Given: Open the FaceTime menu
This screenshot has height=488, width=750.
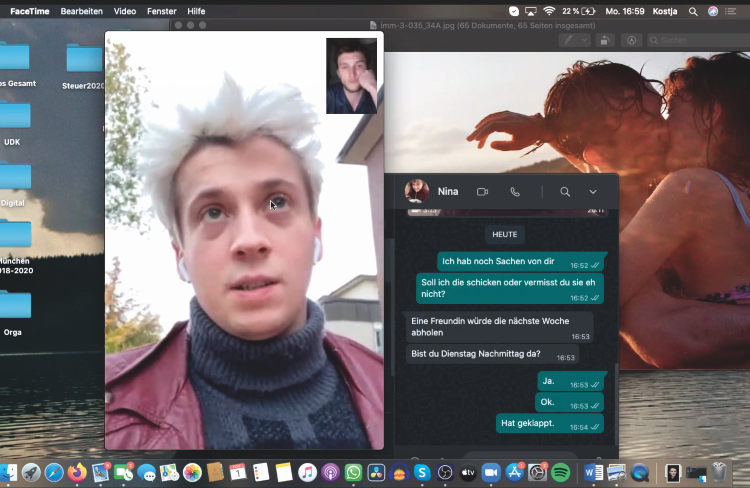Looking at the screenshot, I should 30,11.
